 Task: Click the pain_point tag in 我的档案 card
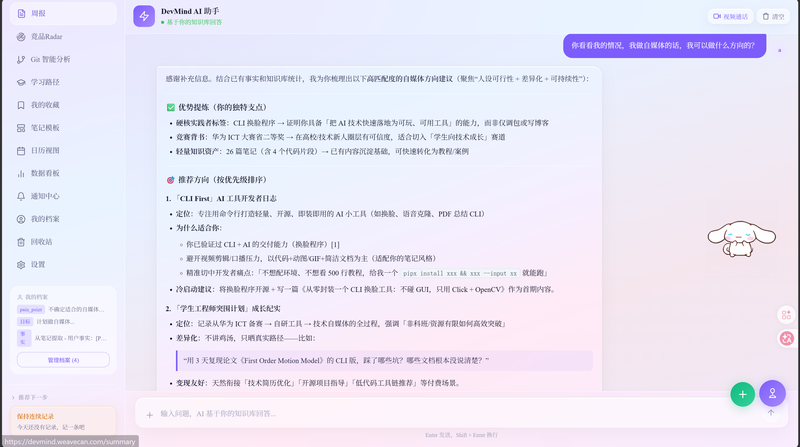coord(31,309)
